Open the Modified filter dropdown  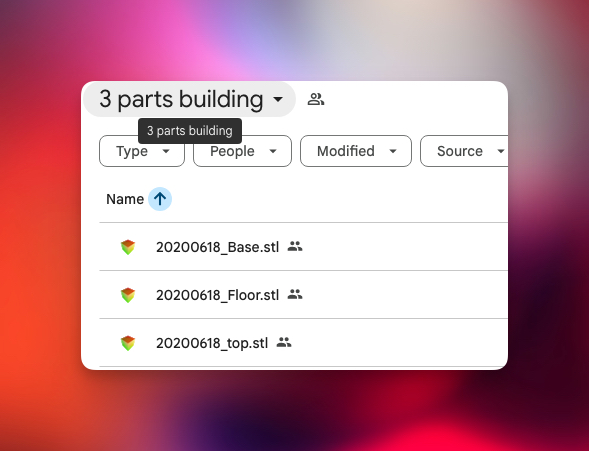[x=356, y=151]
